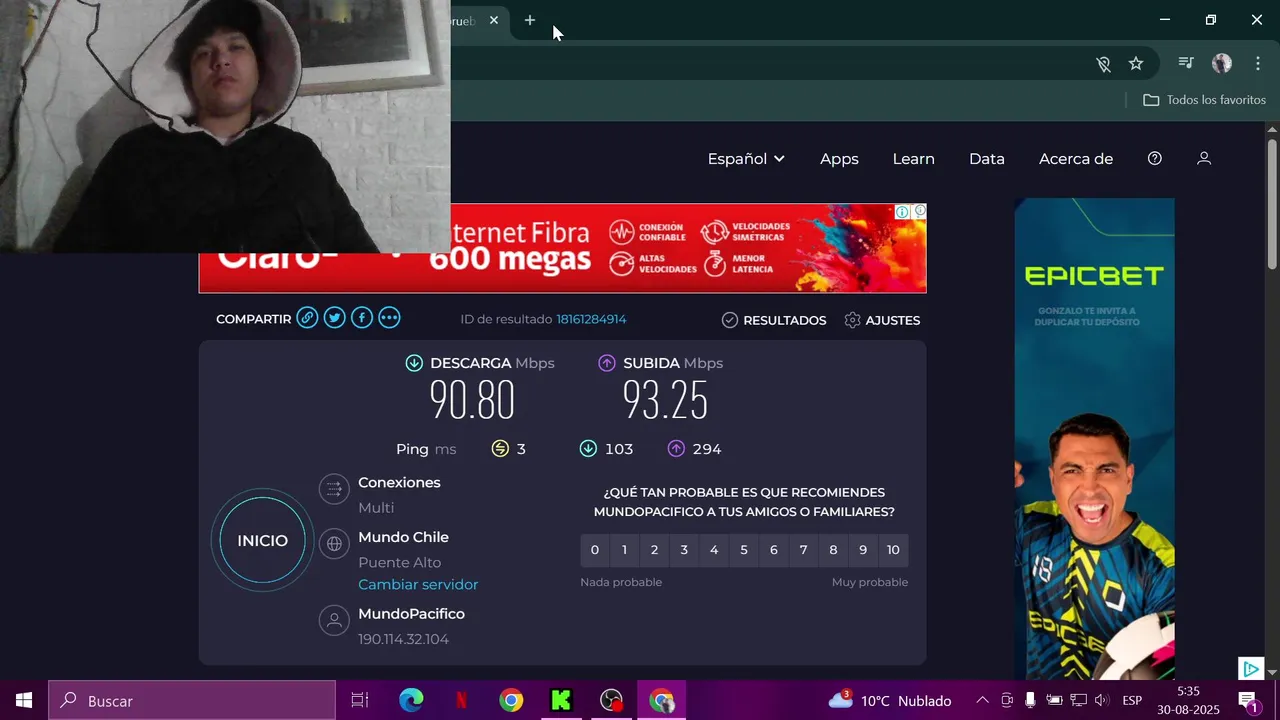Open the RESULTADOS tab
The image size is (1280, 720).
[x=774, y=320]
